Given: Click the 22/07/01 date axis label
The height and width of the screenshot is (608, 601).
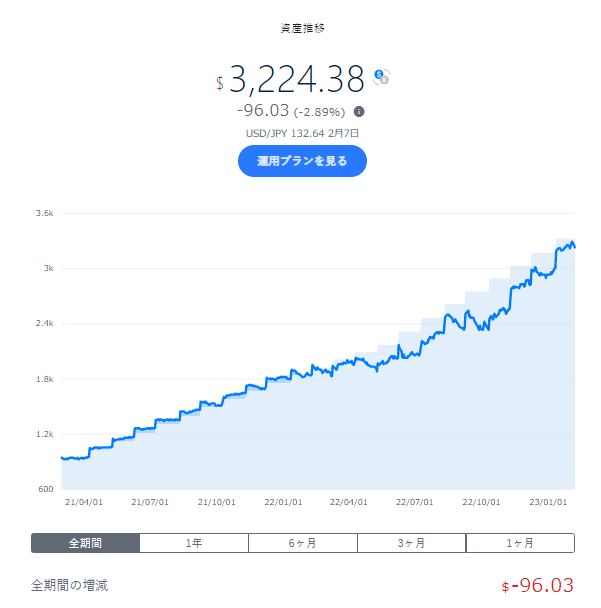Looking at the screenshot, I should pyautogui.click(x=414, y=502).
